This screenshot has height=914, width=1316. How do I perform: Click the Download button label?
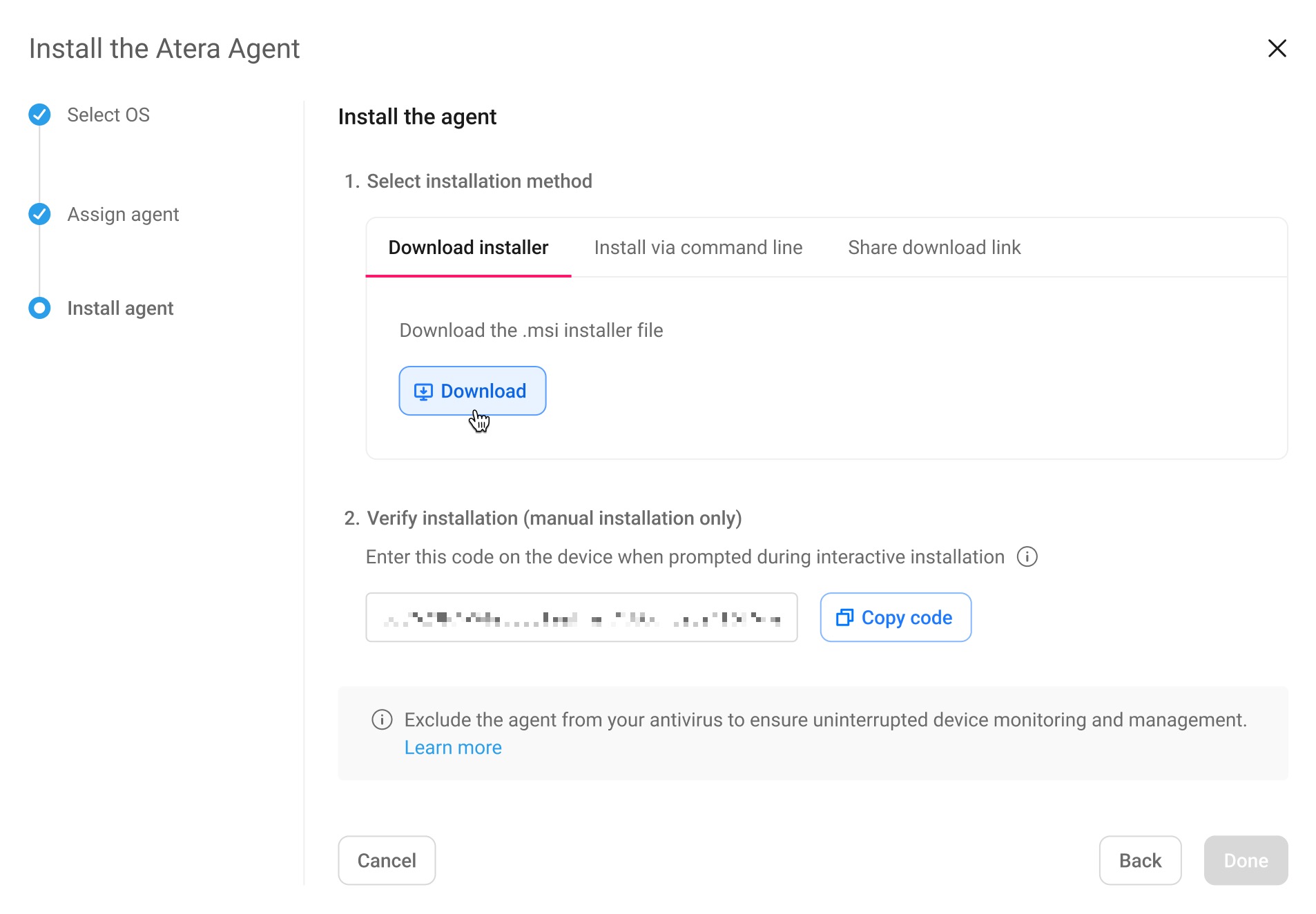click(483, 391)
